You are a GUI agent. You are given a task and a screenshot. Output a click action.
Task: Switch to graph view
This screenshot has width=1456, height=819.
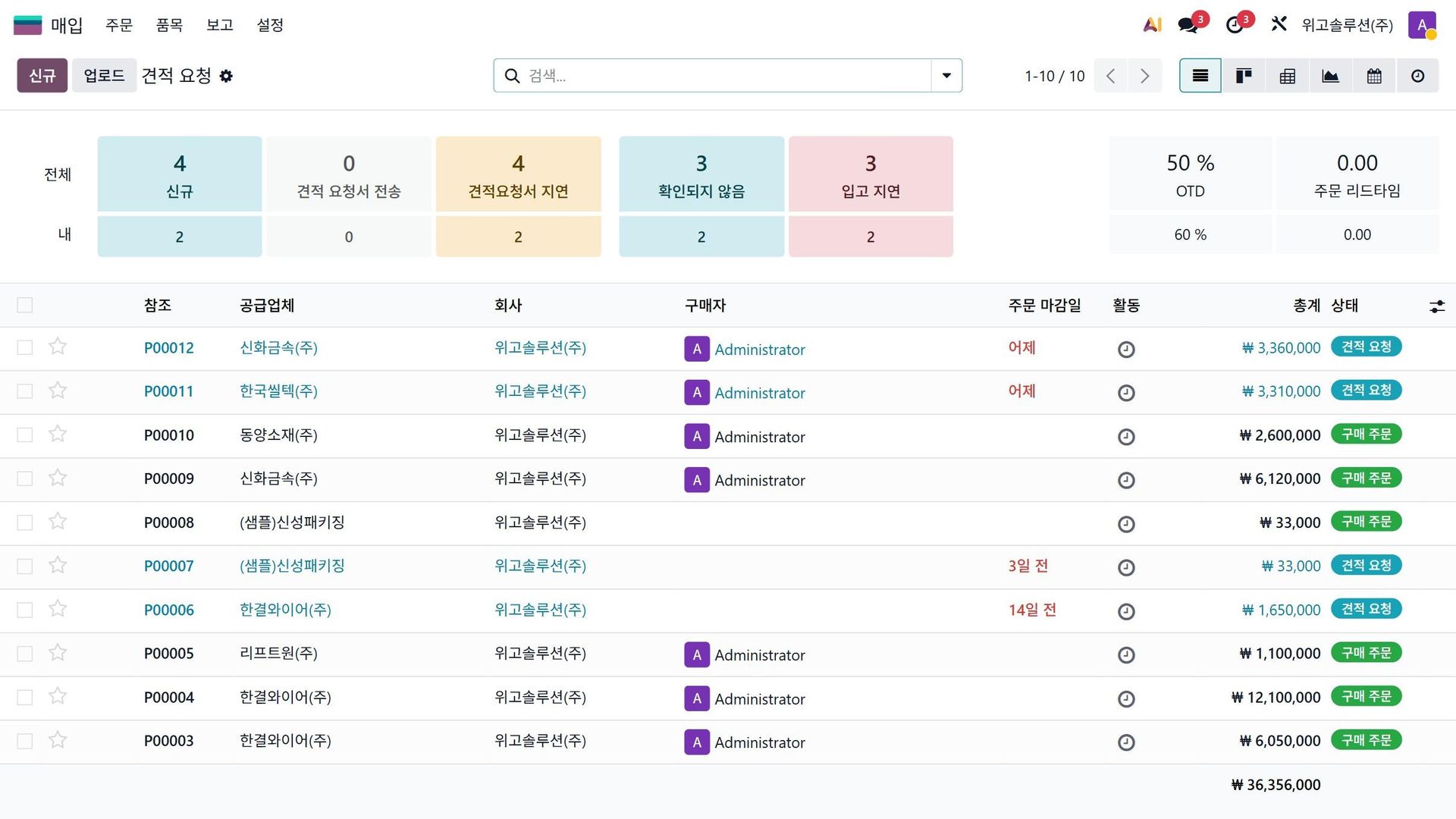coord(1330,76)
